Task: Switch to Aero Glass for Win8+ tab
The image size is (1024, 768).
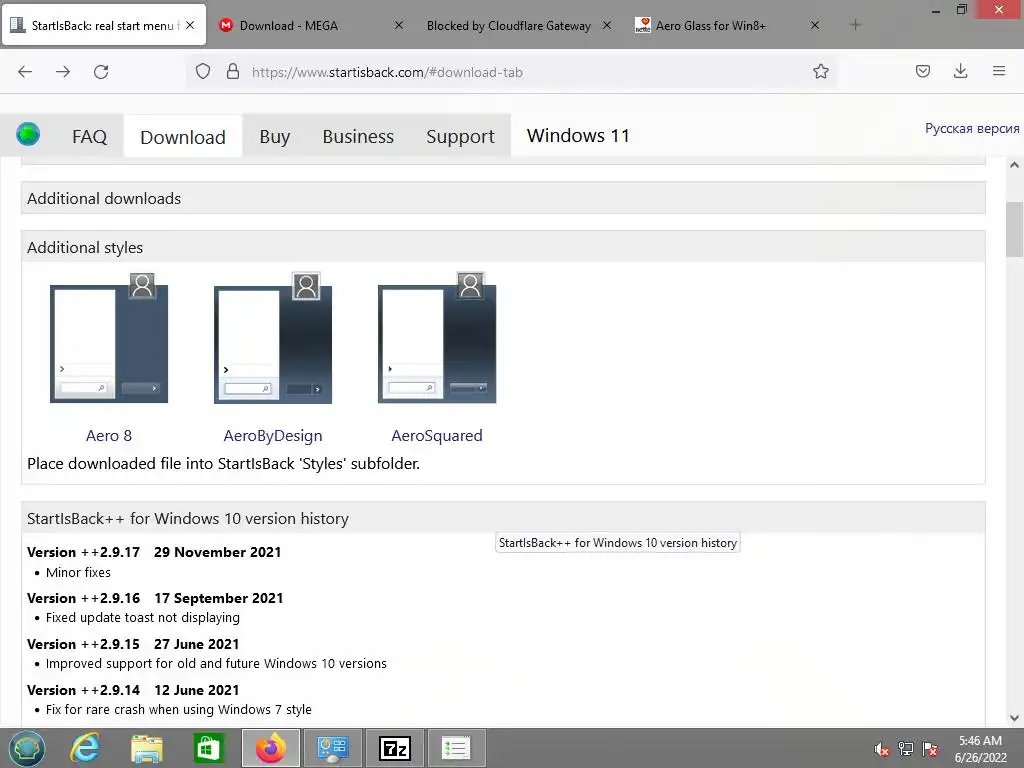Action: pos(711,25)
